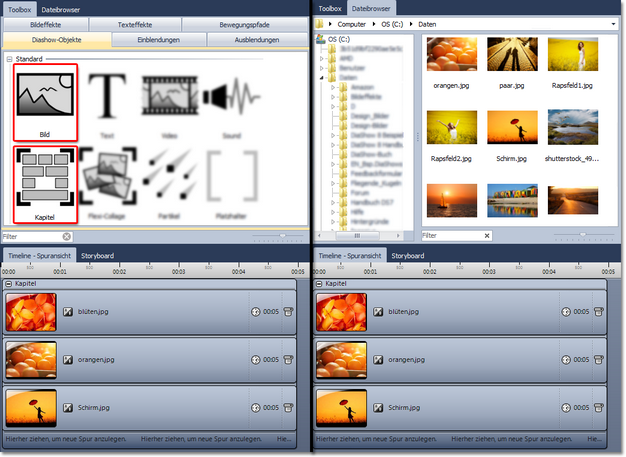Viewport: 626px width, 457px height.
Task: Select the Kapitel object in the Toolbox
Action: point(45,184)
